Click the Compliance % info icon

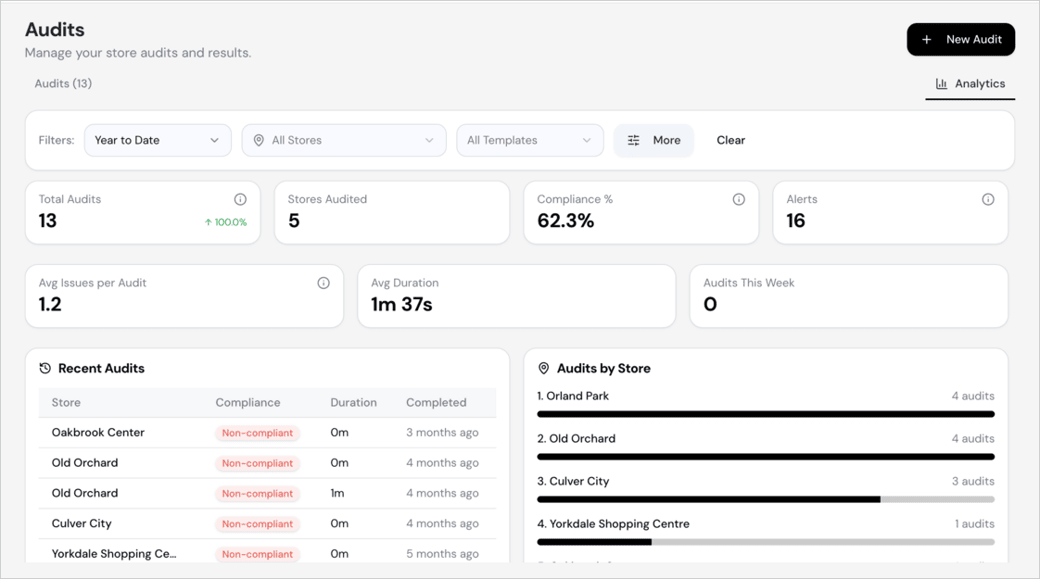738,199
